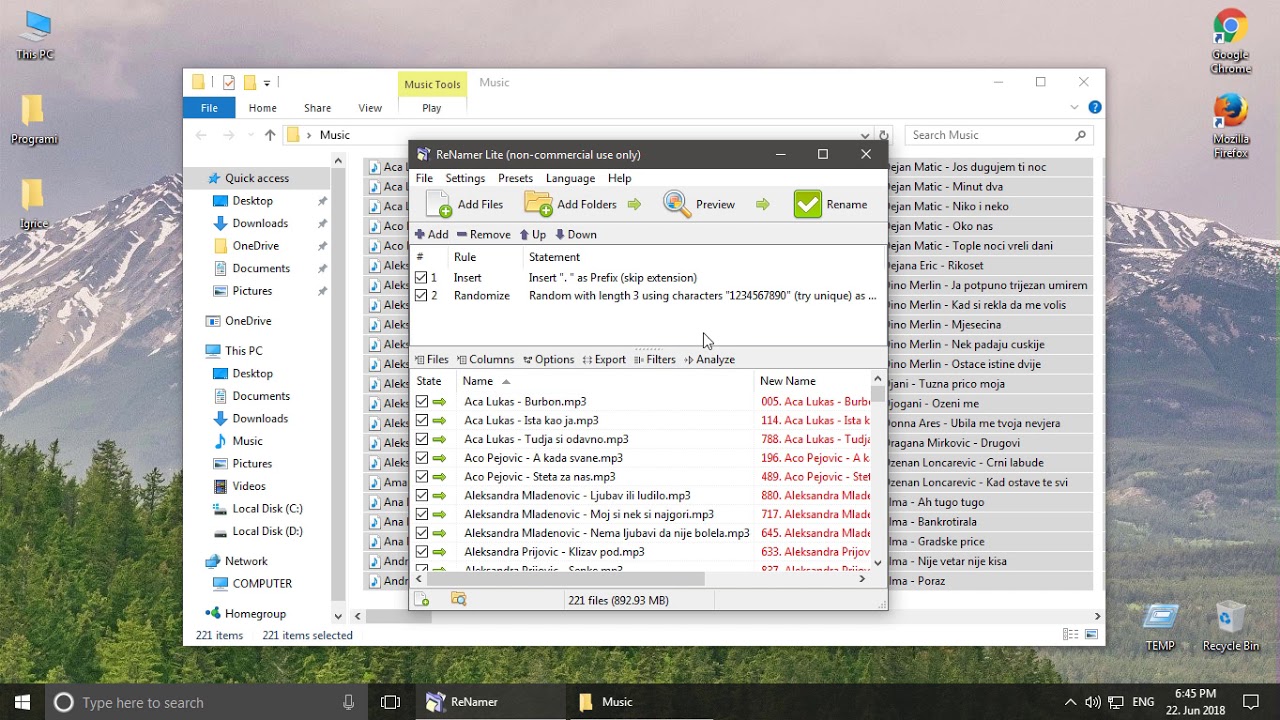
Task: Switch Explorer to large icons view
Action: 1091,635
